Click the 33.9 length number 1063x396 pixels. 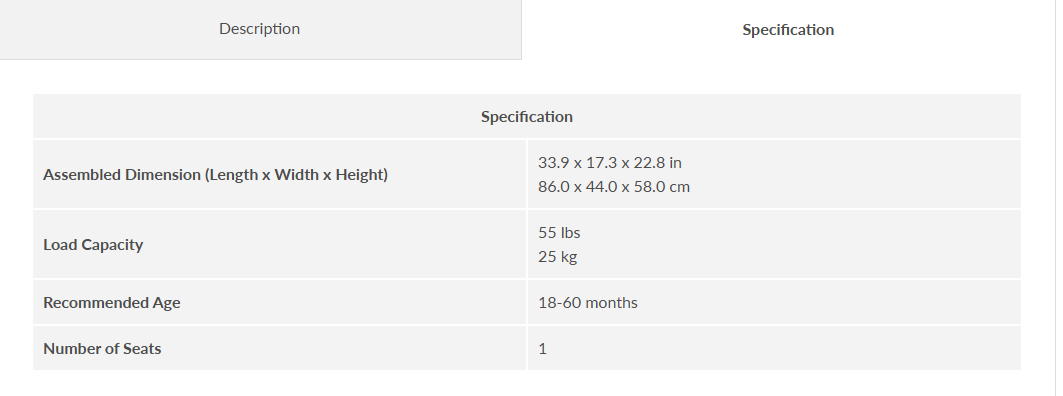(x=553, y=163)
